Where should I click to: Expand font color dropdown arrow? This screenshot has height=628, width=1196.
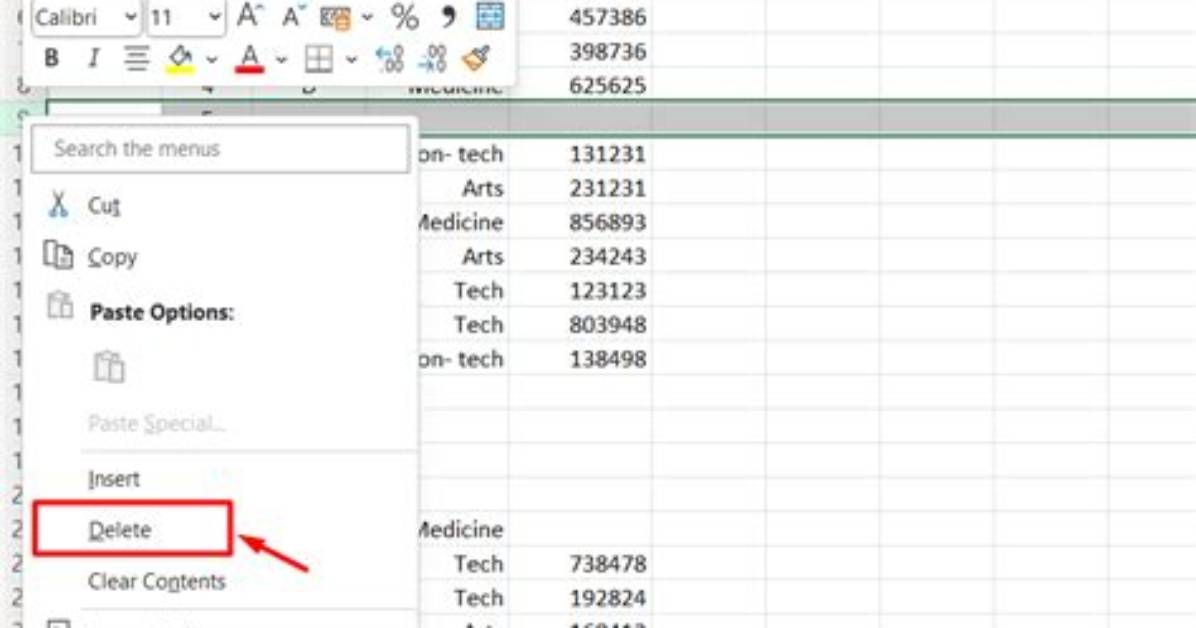(281, 59)
